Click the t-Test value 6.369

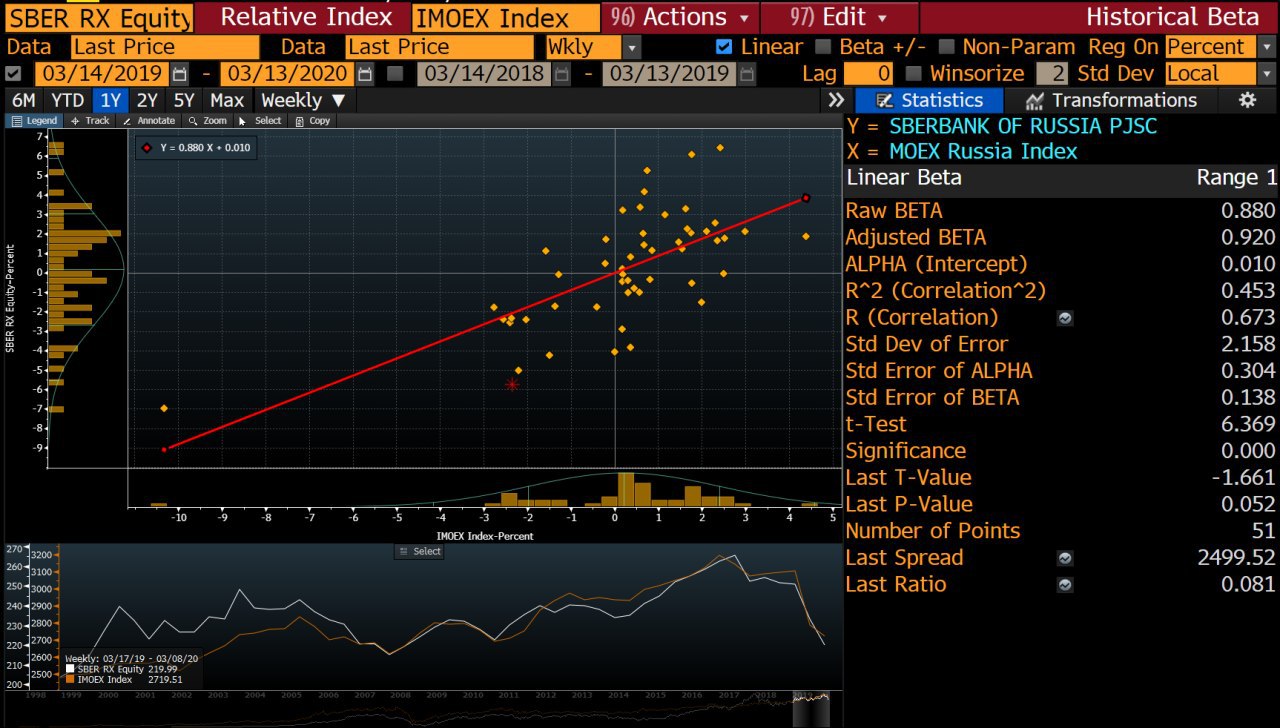pyautogui.click(x=1248, y=425)
